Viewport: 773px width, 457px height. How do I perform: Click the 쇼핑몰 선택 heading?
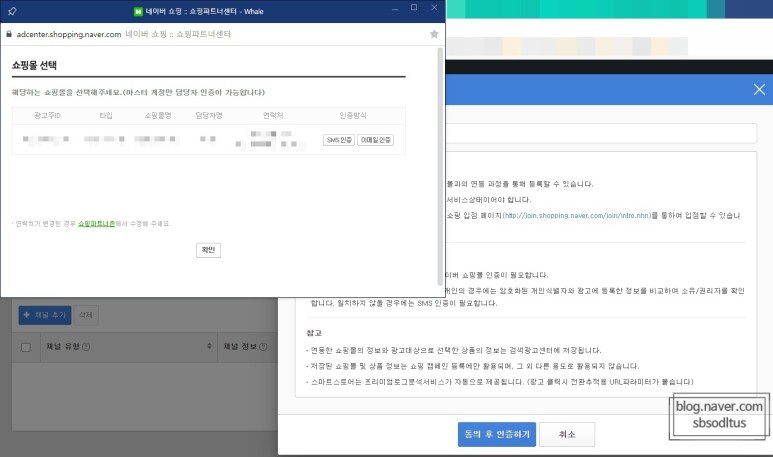[x=35, y=66]
